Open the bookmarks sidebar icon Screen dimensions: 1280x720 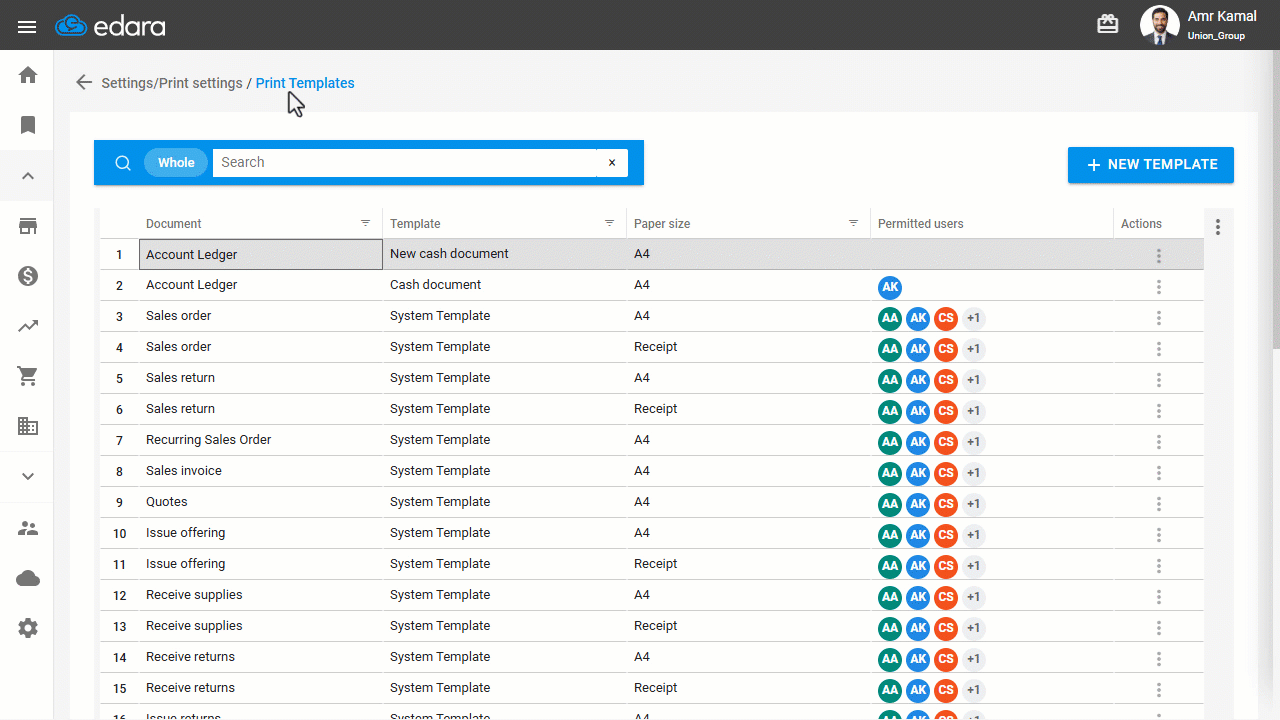coord(28,125)
